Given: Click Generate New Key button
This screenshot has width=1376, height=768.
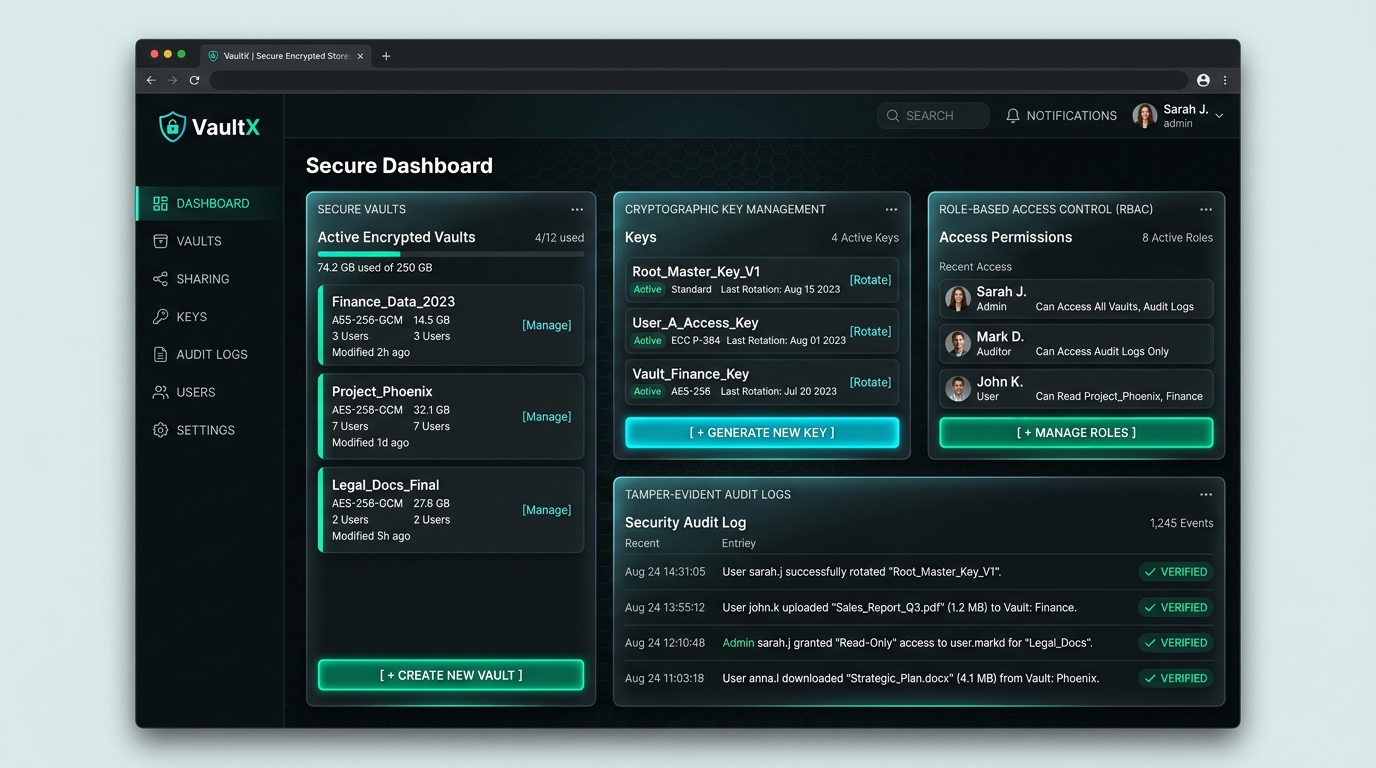Looking at the screenshot, I should (762, 433).
